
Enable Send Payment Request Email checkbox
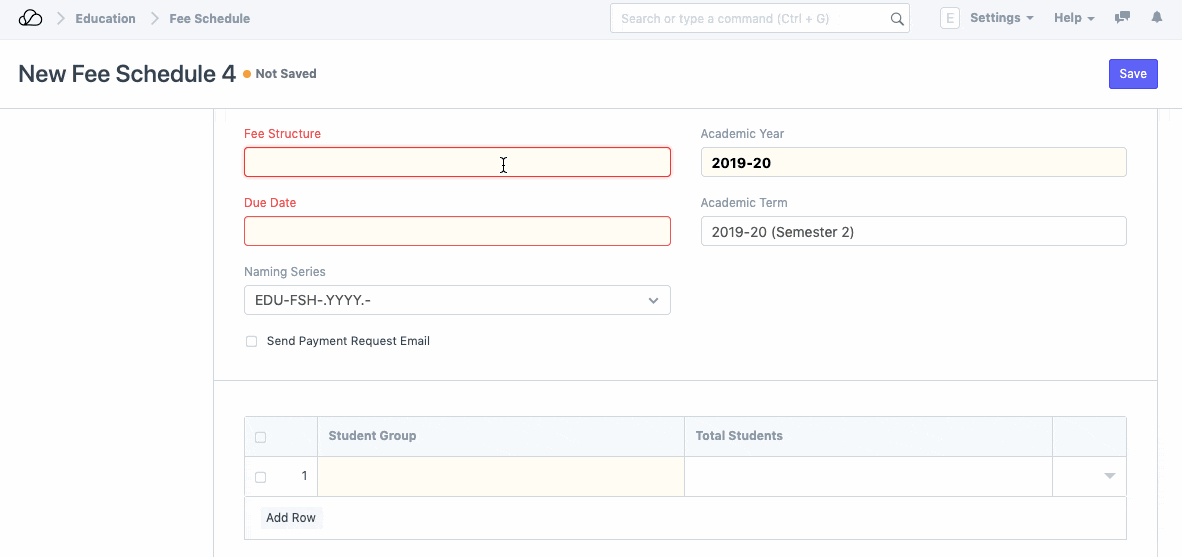(252, 342)
